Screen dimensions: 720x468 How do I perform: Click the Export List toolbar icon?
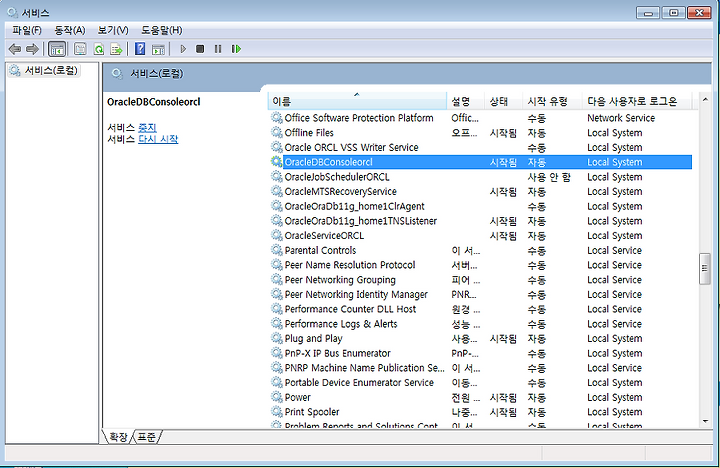click(x=116, y=49)
